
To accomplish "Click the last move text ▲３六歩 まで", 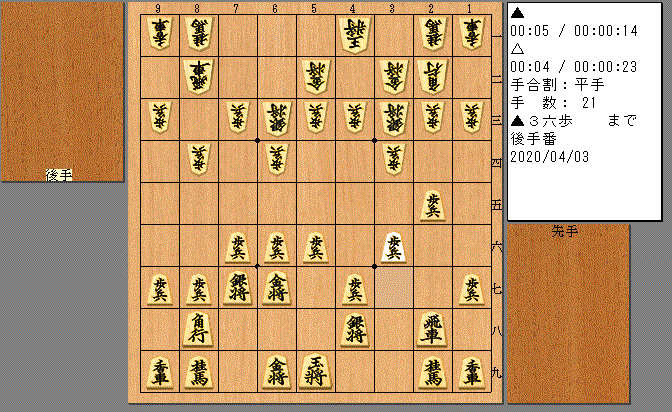I will [574, 121].
